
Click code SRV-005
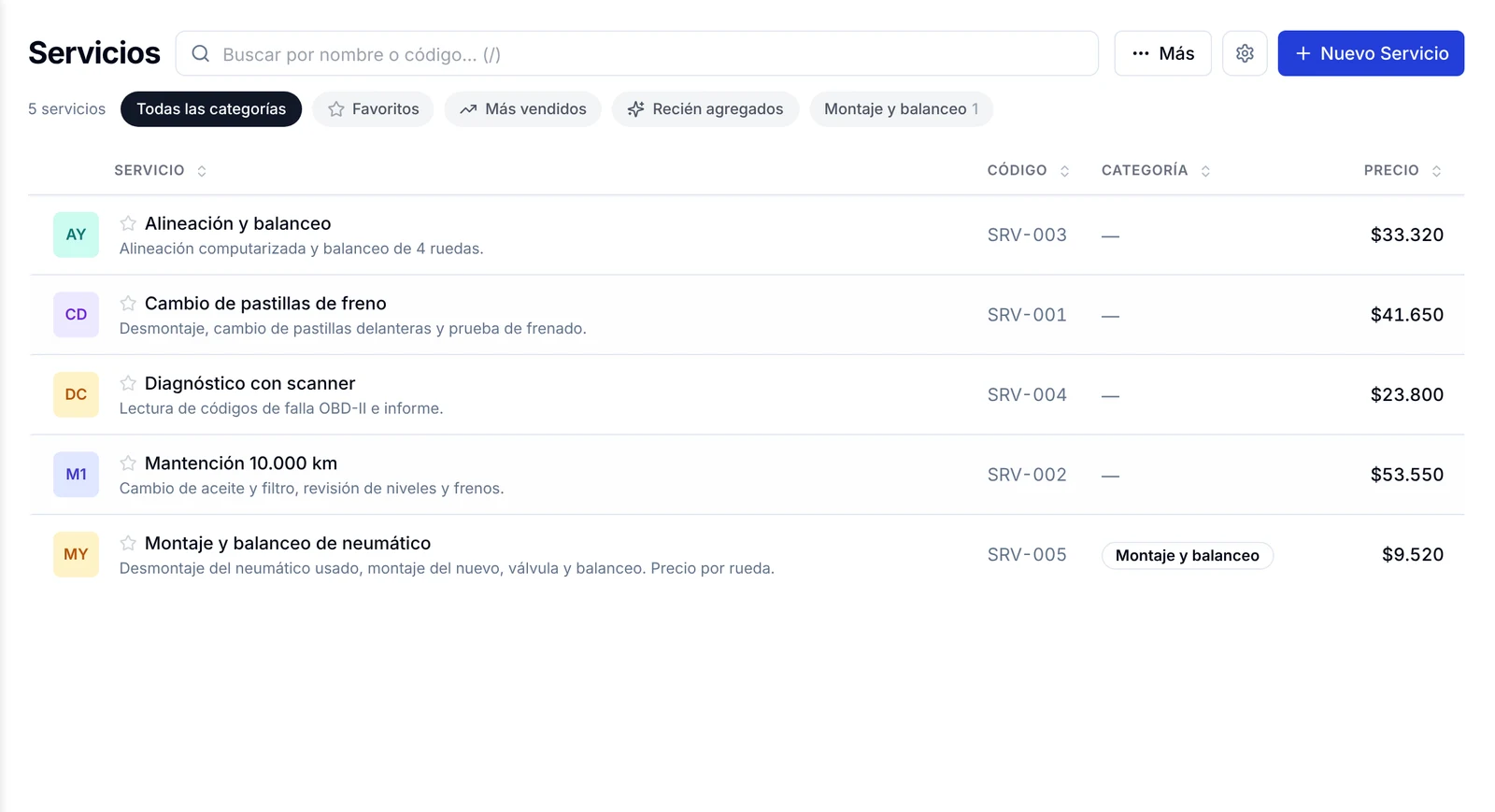pyautogui.click(x=1027, y=554)
